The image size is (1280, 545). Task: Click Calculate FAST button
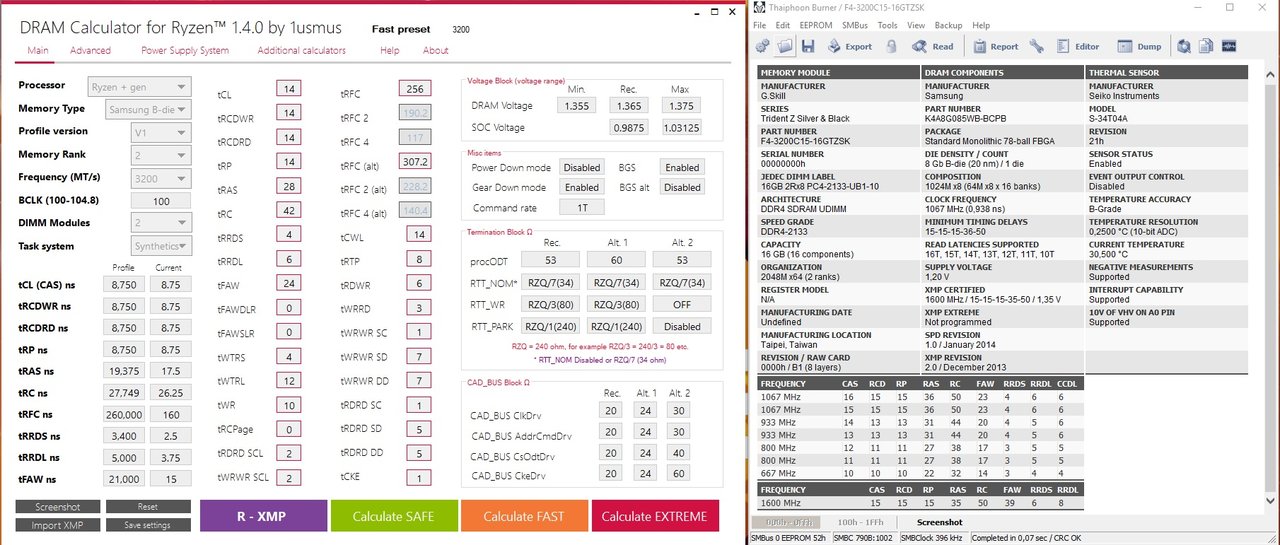[x=524, y=516]
